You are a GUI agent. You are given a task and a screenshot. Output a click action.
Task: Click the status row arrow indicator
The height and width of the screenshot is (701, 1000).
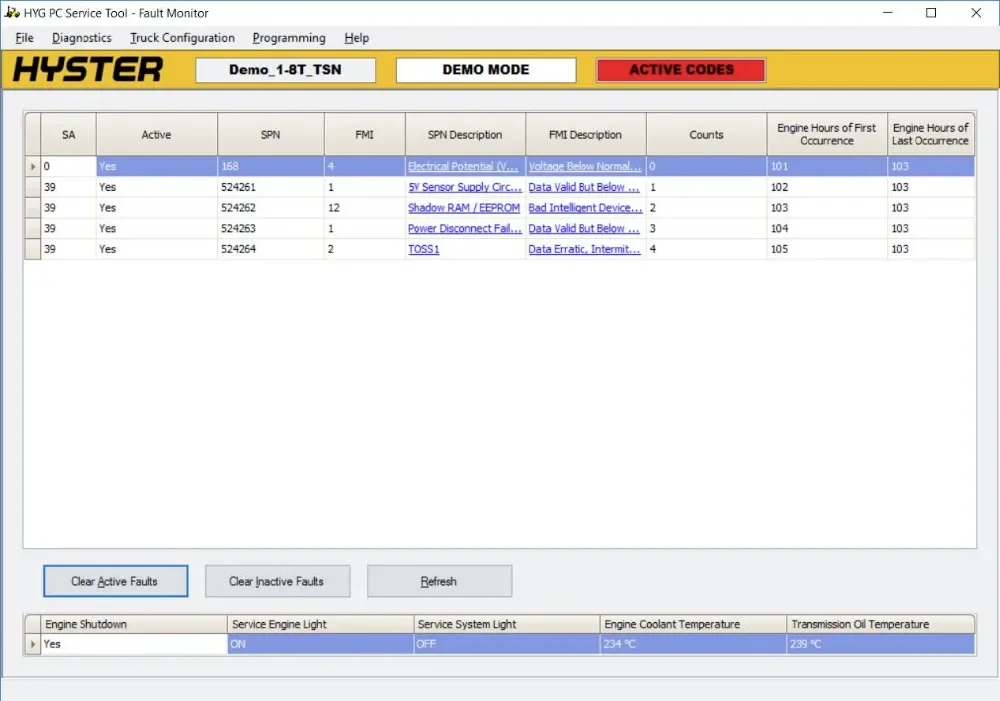tap(33, 644)
